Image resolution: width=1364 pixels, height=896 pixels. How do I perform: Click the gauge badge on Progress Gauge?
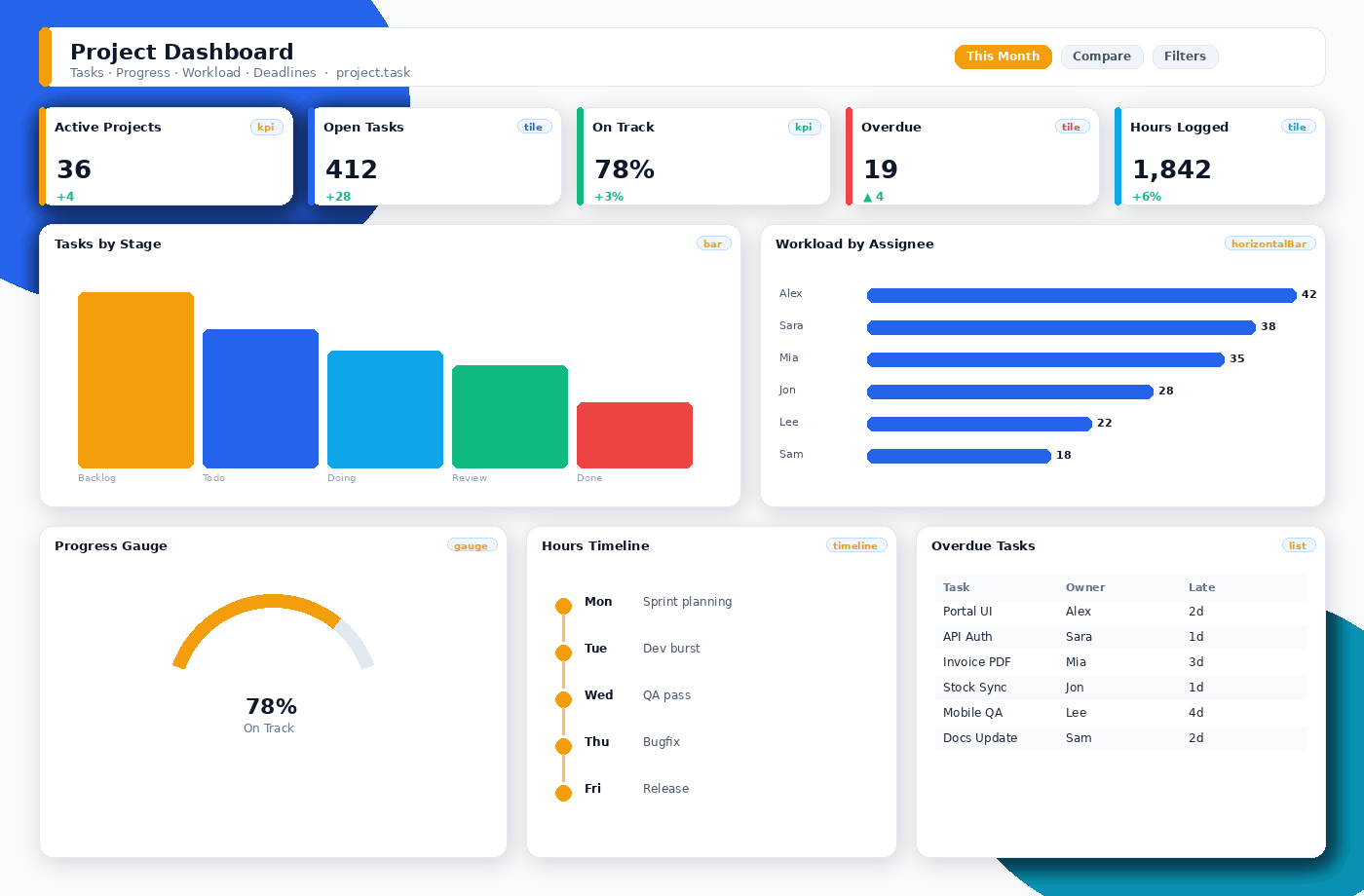(471, 545)
